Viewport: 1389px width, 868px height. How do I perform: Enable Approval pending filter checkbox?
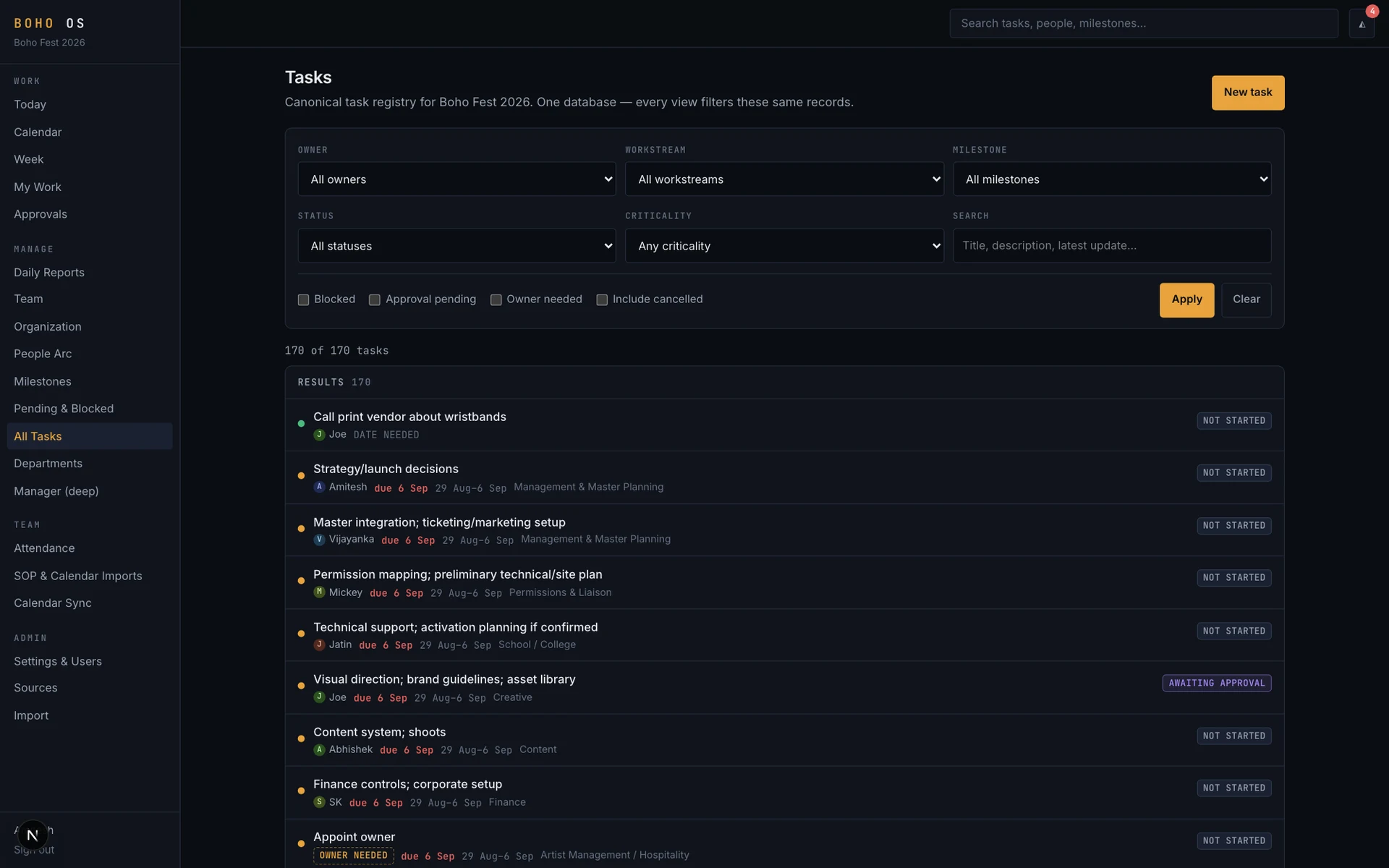(374, 300)
